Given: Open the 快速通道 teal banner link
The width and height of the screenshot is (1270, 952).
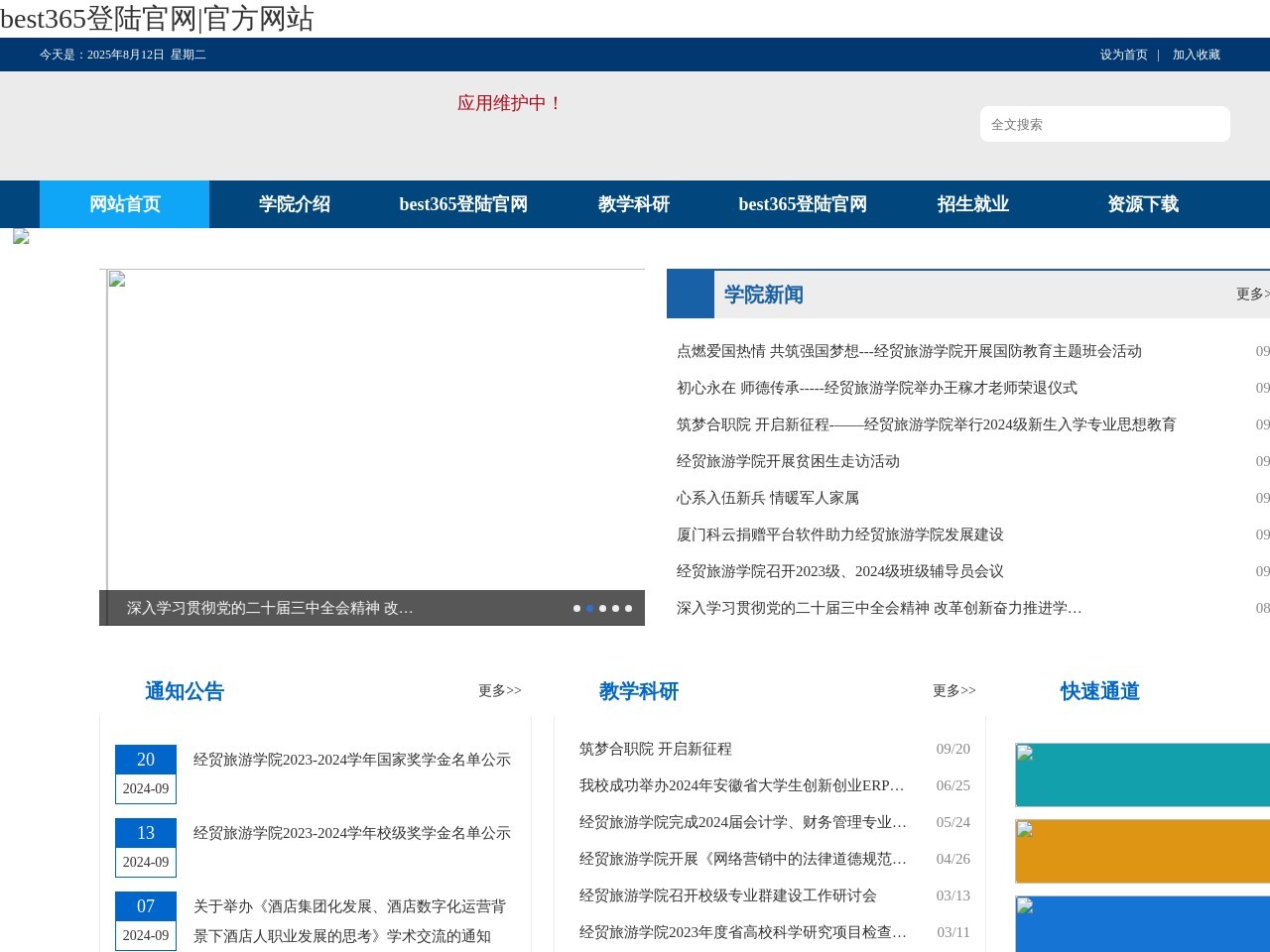Looking at the screenshot, I should tap(1140, 773).
